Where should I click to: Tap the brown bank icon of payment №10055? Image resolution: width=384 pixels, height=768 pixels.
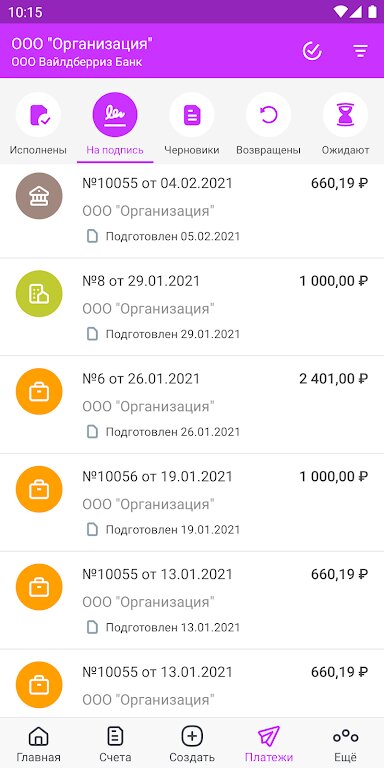[39, 196]
